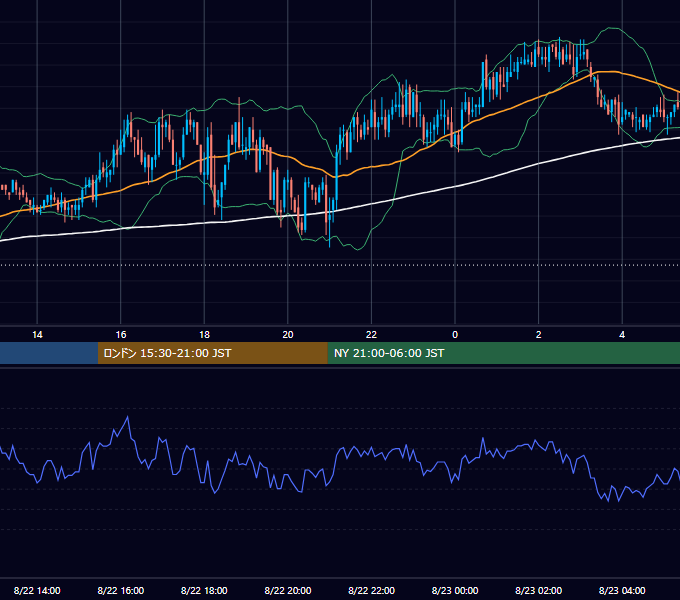Click the 16 hour label on price chart axis
Image resolution: width=680 pixels, height=600 pixels.
(x=121, y=335)
